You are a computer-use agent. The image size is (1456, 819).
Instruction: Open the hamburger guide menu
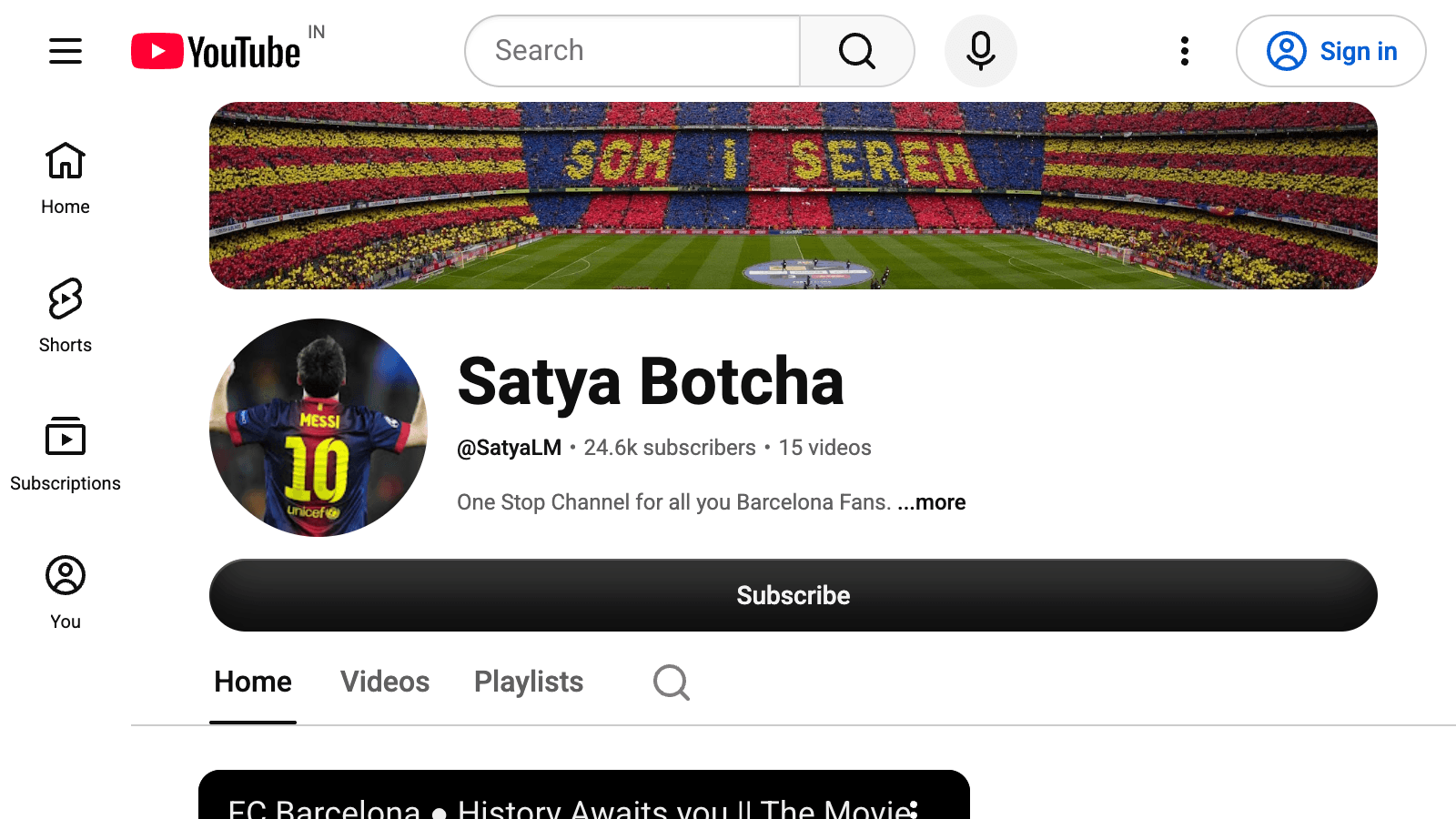[66, 51]
